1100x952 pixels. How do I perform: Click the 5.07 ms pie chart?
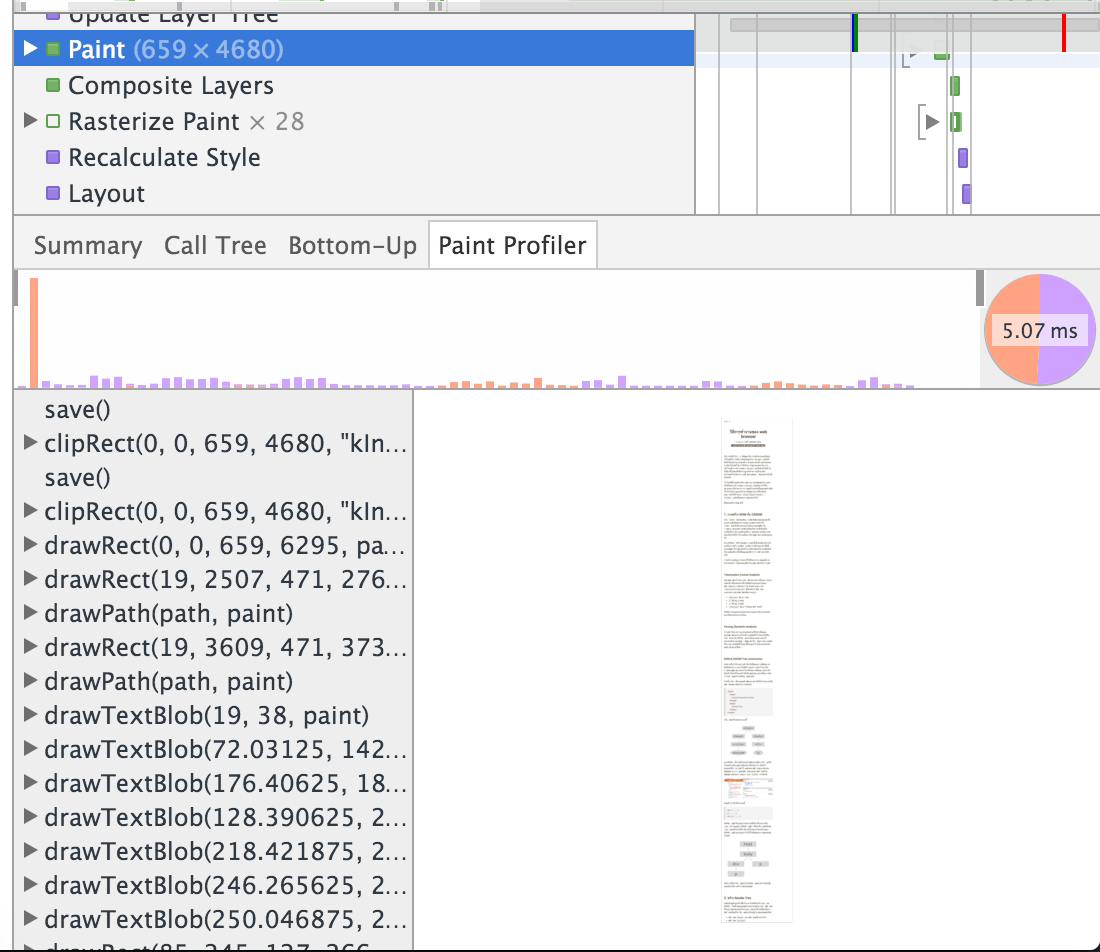click(x=1040, y=330)
